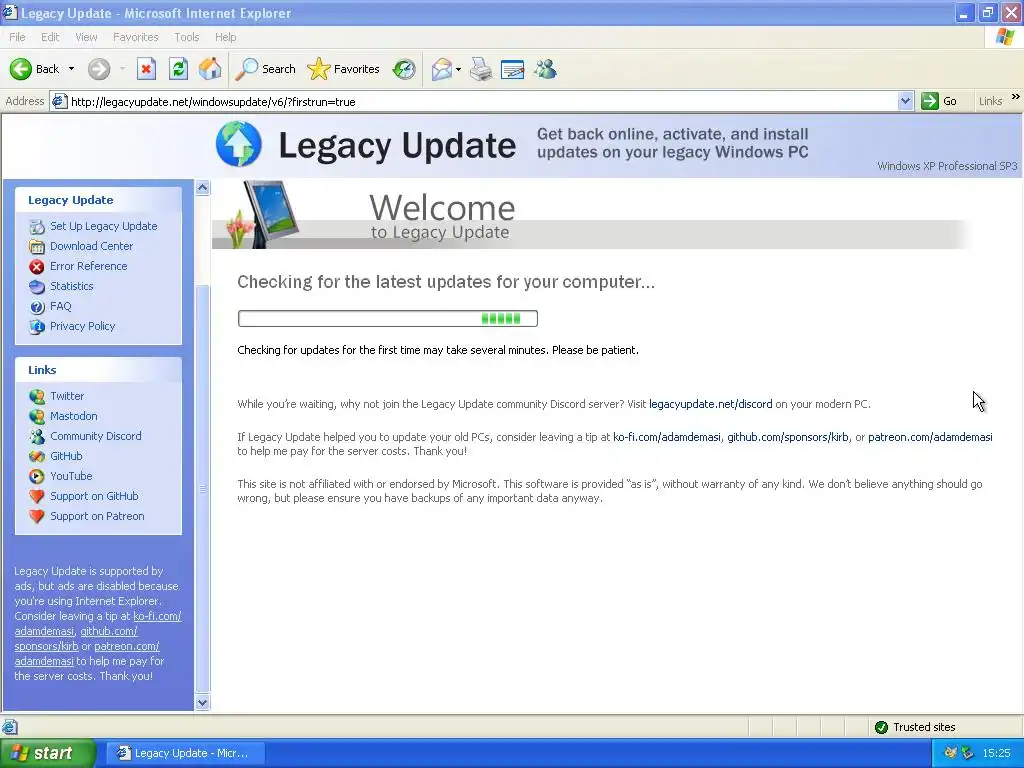Open the File menu
The width and height of the screenshot is (1024, 768).
point(17,37)
